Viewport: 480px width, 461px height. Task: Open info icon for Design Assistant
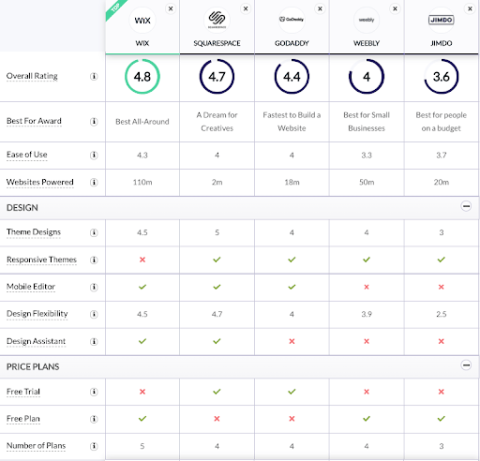[94, 341]
